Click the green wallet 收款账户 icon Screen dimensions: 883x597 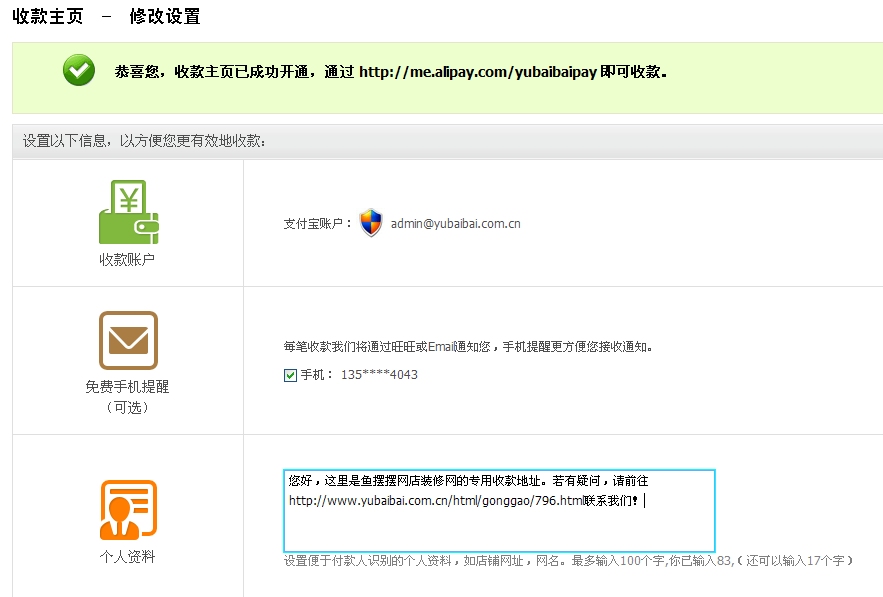pyautogui.click(x=129, y=212)
